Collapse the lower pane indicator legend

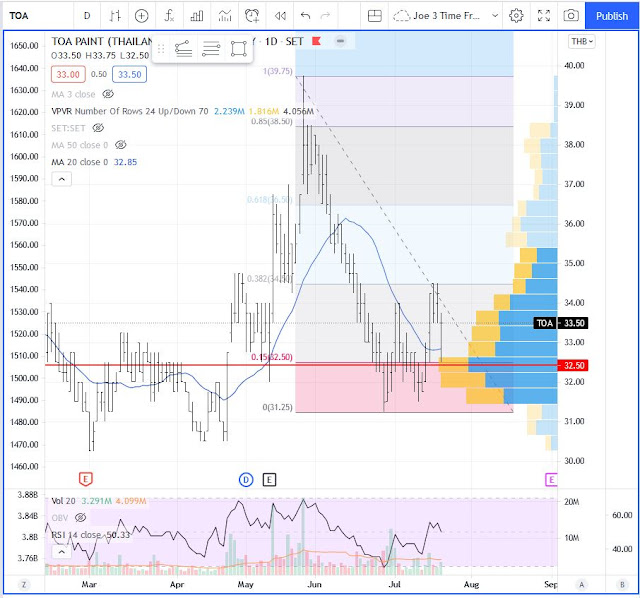[62, 552]
